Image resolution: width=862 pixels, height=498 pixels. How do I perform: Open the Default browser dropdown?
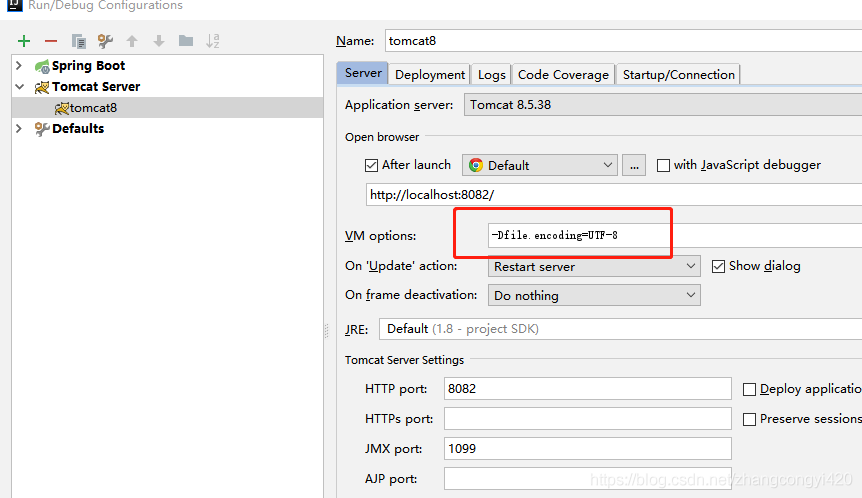coord(540,165)
